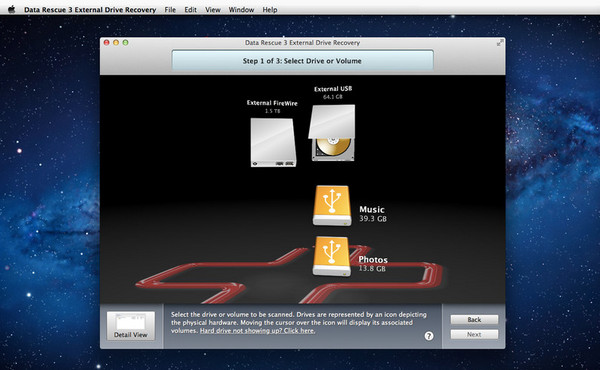Open the Window menu
600x370 pixels.
241,10
